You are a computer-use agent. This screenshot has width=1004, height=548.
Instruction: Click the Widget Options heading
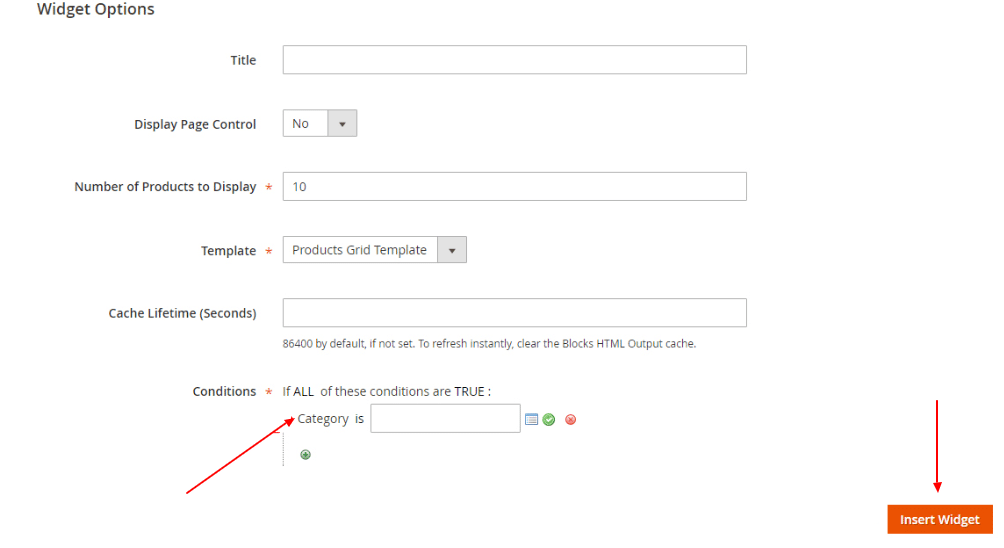pos(96,10)
